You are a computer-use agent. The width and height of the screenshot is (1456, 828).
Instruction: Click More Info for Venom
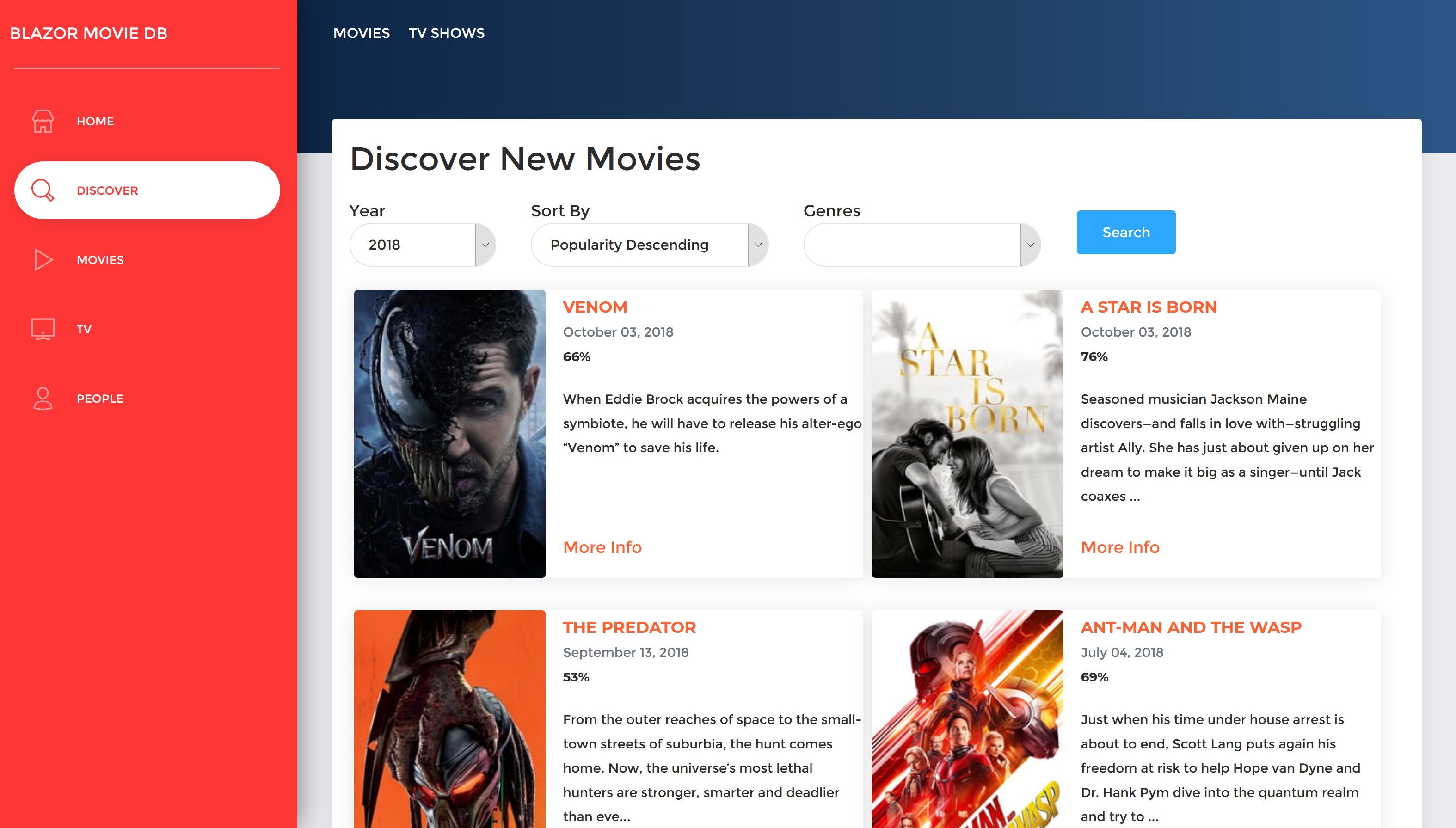tap(602, 547)
